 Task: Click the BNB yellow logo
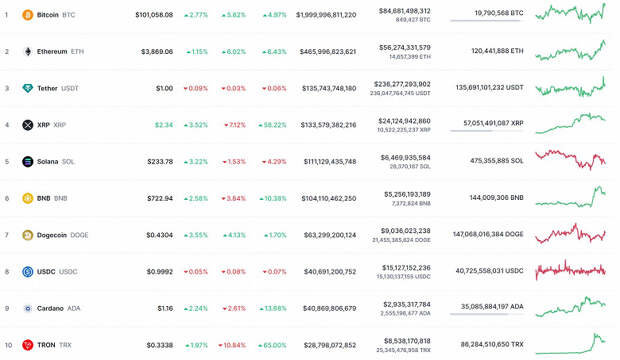28,198
